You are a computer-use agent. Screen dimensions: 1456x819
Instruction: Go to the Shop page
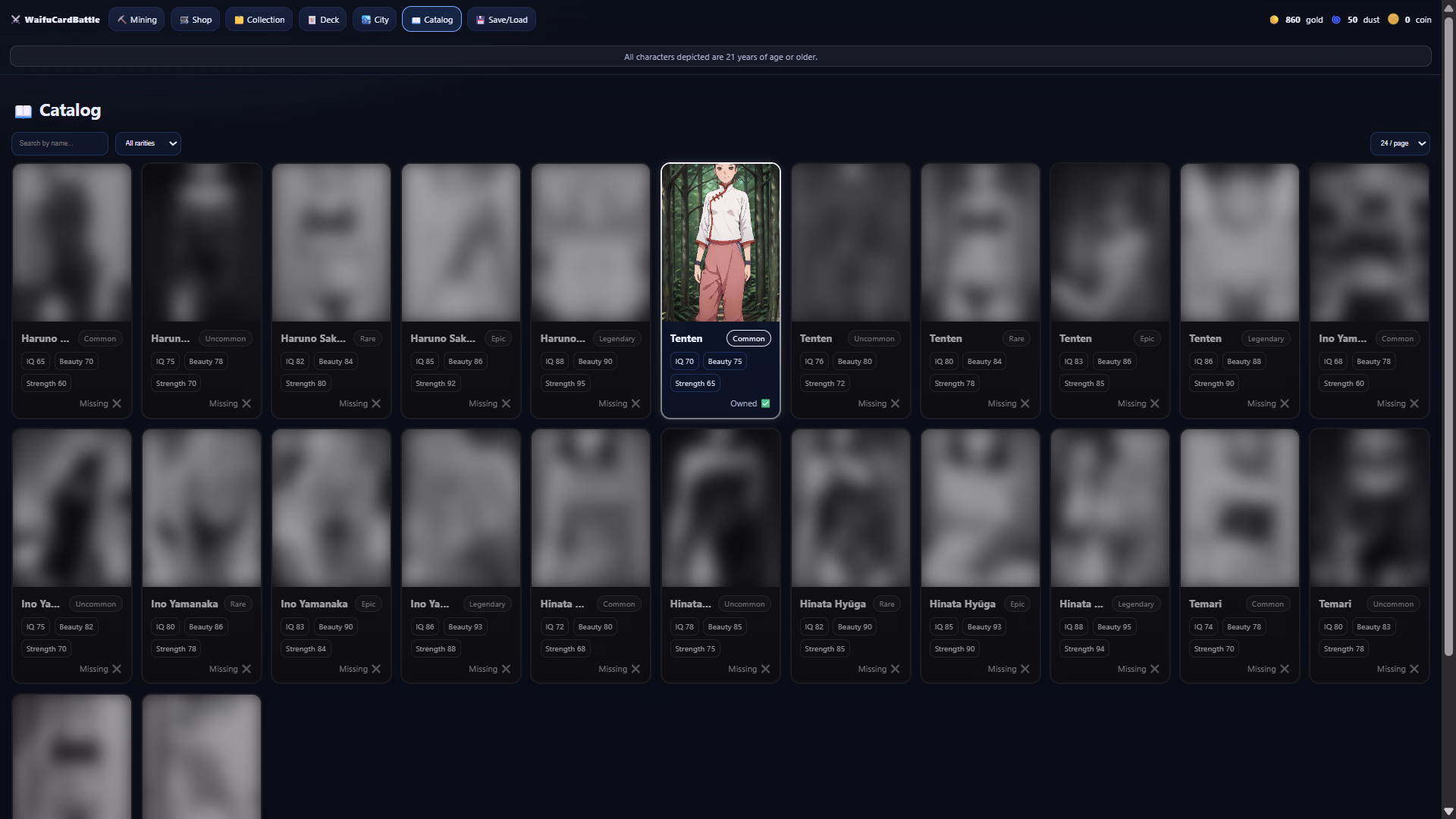[x=196, y=20]
